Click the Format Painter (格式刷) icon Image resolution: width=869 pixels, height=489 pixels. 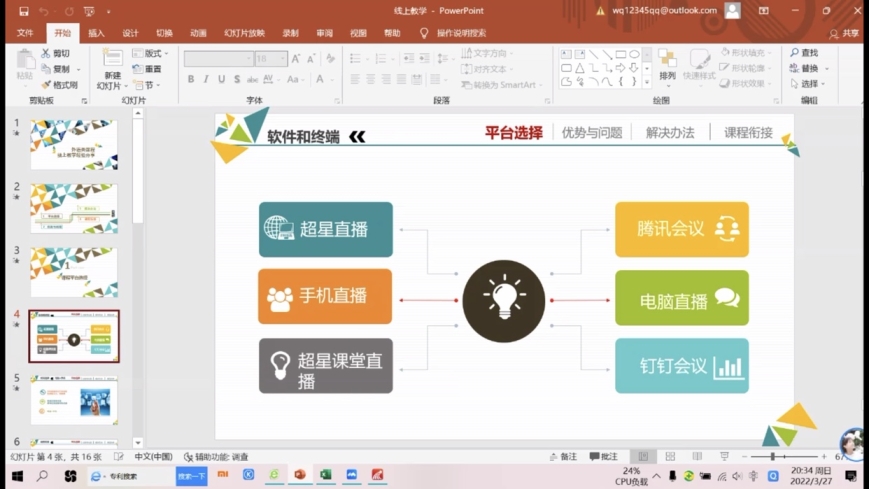click(46, 85)
